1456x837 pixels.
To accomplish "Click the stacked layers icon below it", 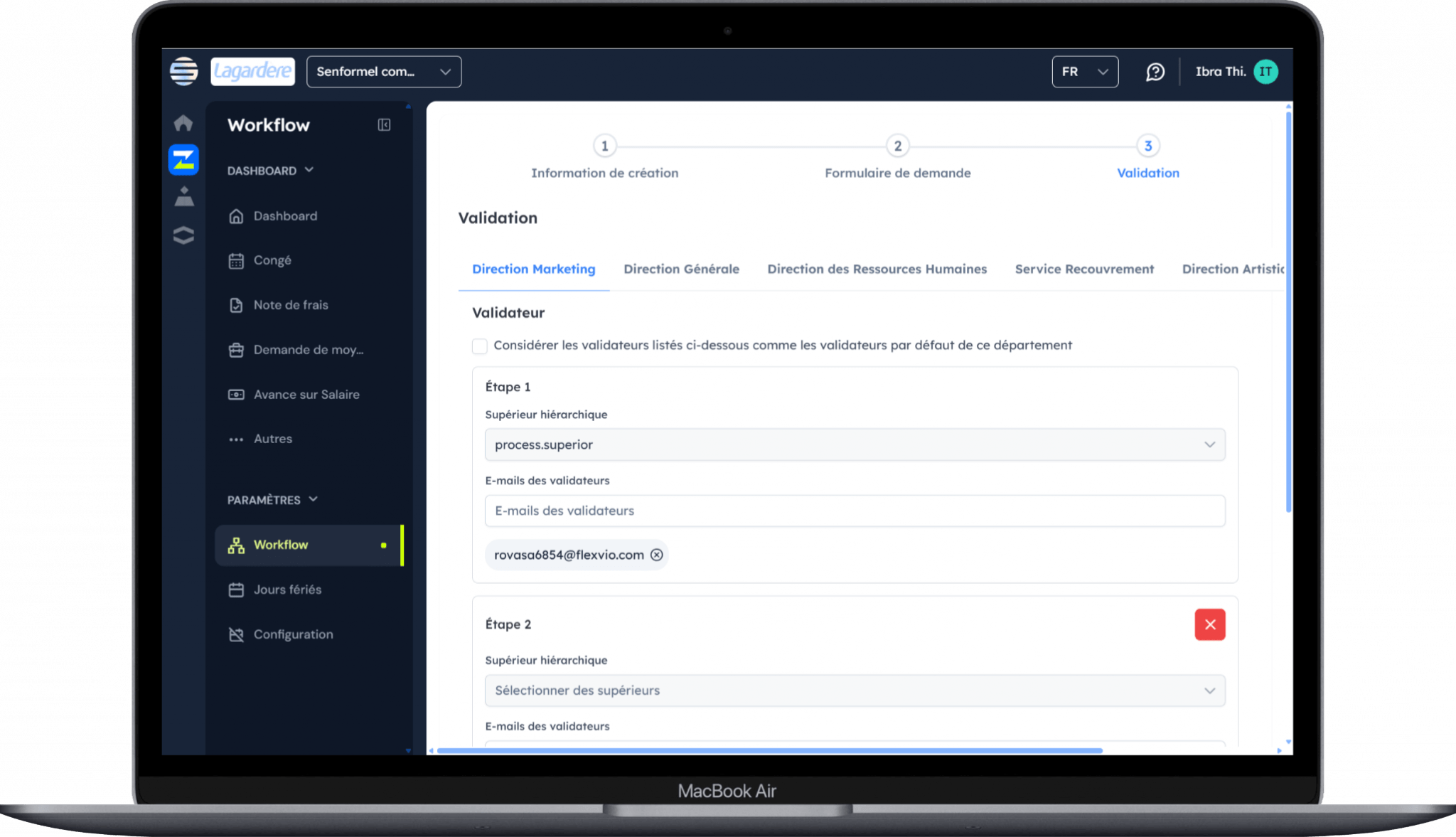I will 183,235.
